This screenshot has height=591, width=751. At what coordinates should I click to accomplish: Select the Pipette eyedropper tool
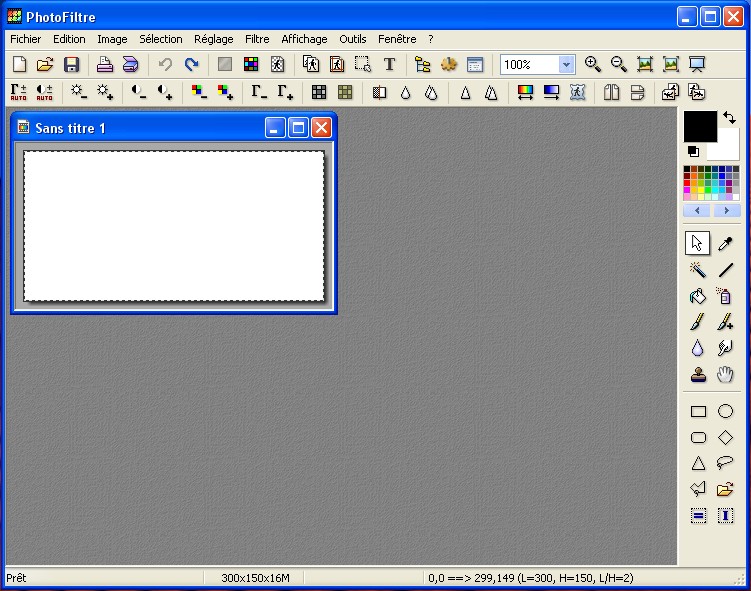click(x=725, y=244)
